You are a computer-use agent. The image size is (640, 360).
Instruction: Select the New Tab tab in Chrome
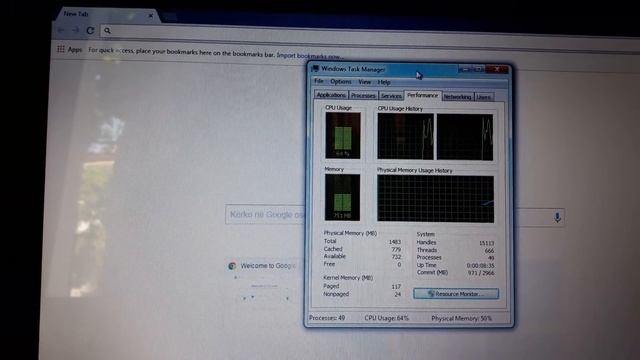pos(106,14)
